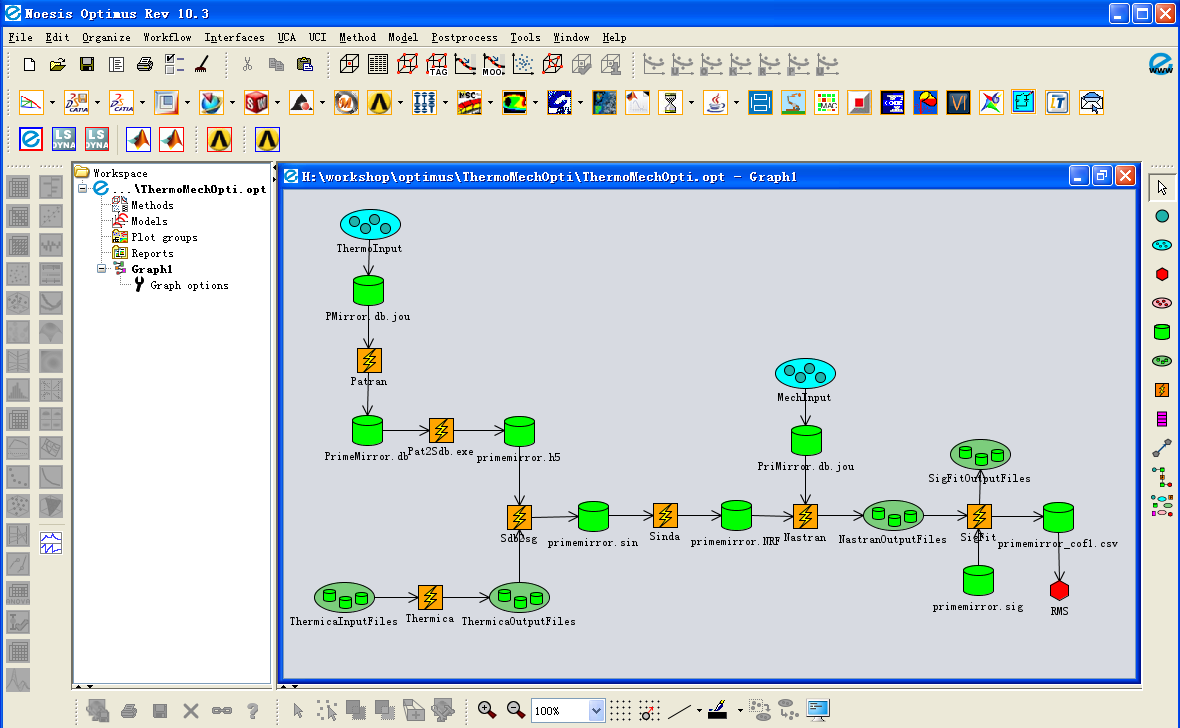1180x728 pixels.
Task: Click the first MATLAB interface icon
Action: click(x=138, y=139)
